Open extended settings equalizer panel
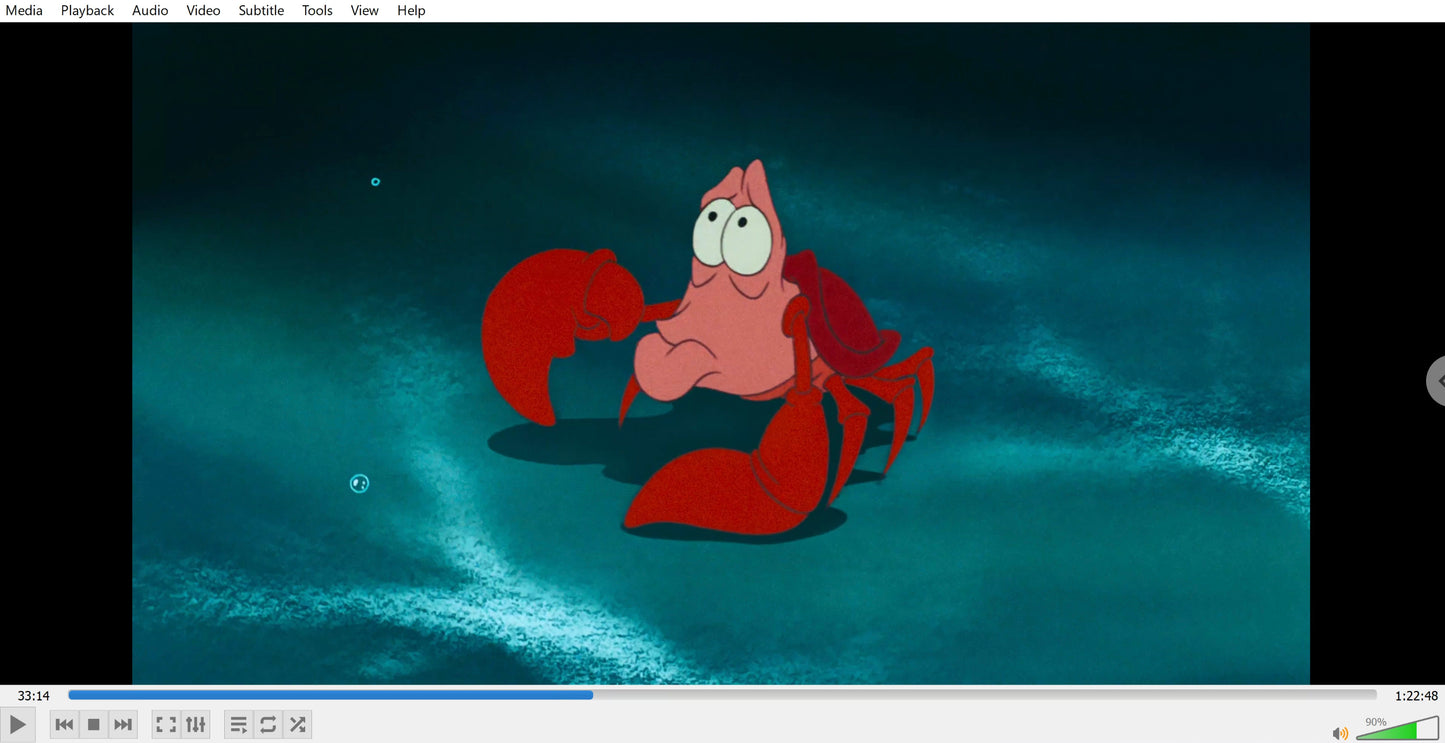Image resolution: width=1445 pixels, height=743 pixels. (x=196, y=725)
